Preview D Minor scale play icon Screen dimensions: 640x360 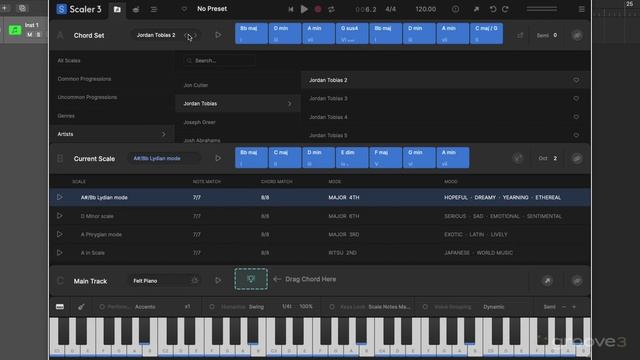[60, 216]
